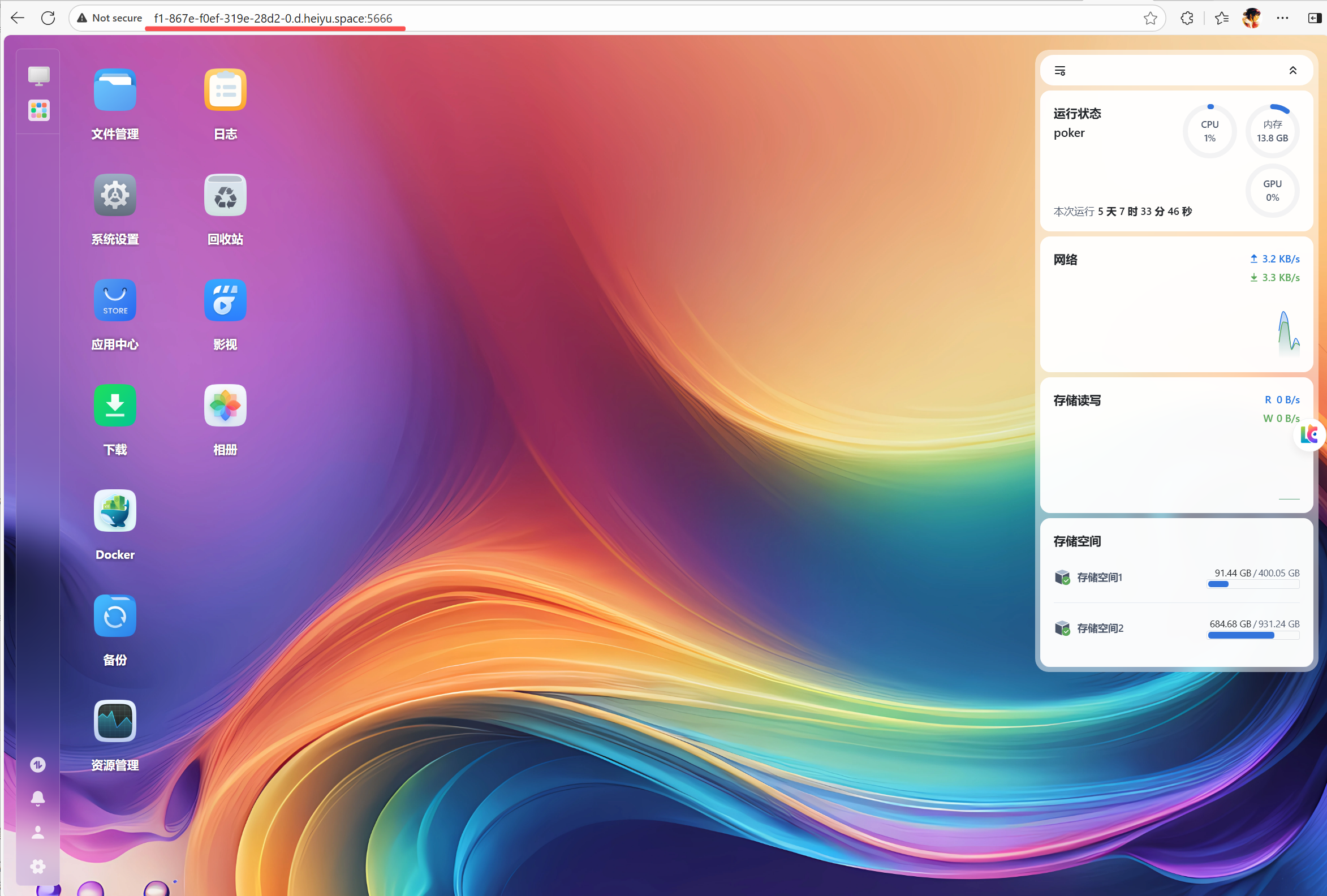The height and width of the screenshot is (896, 1327).
Task: Open widget panel settings list icon
Action: point(1060,71)
